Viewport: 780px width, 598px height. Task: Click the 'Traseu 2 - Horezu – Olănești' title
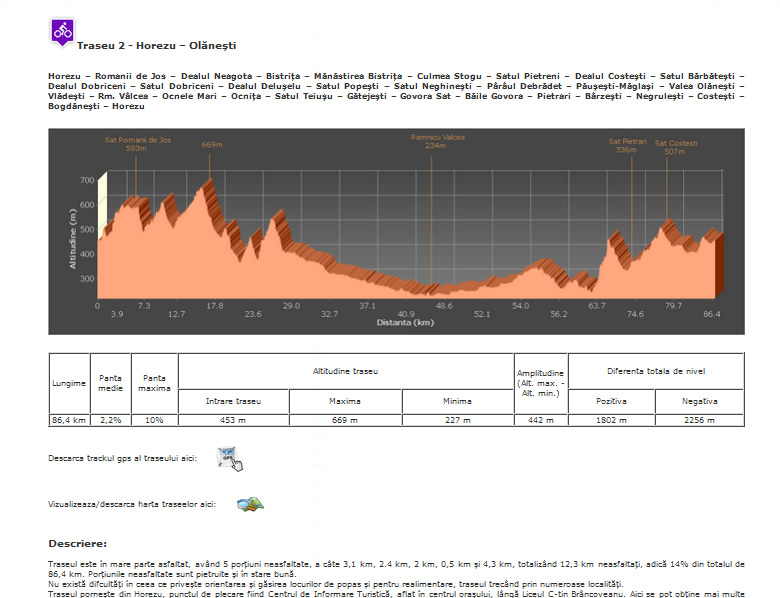tap(156, 46)
